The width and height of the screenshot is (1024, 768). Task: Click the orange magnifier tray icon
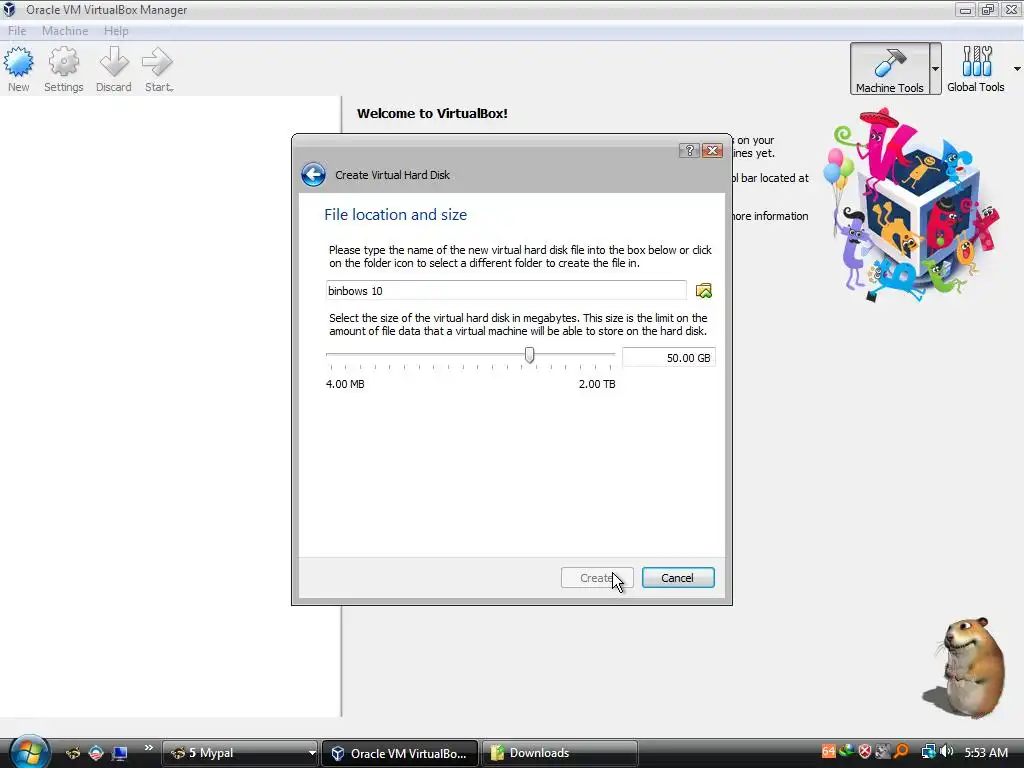[901, 752]
